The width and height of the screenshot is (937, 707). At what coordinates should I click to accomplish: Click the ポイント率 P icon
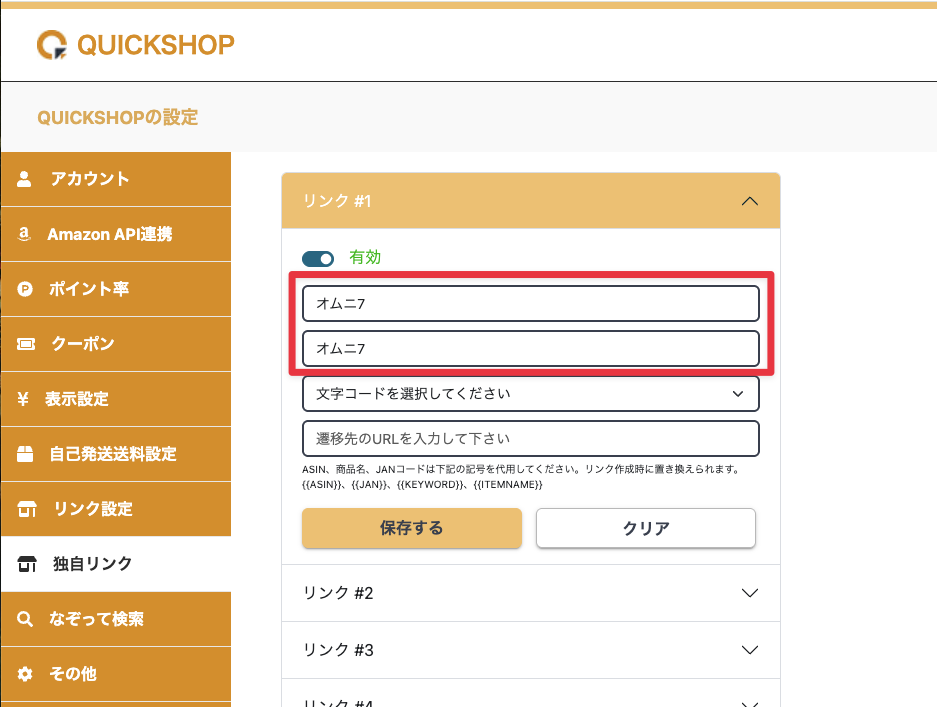pos(25,289)
